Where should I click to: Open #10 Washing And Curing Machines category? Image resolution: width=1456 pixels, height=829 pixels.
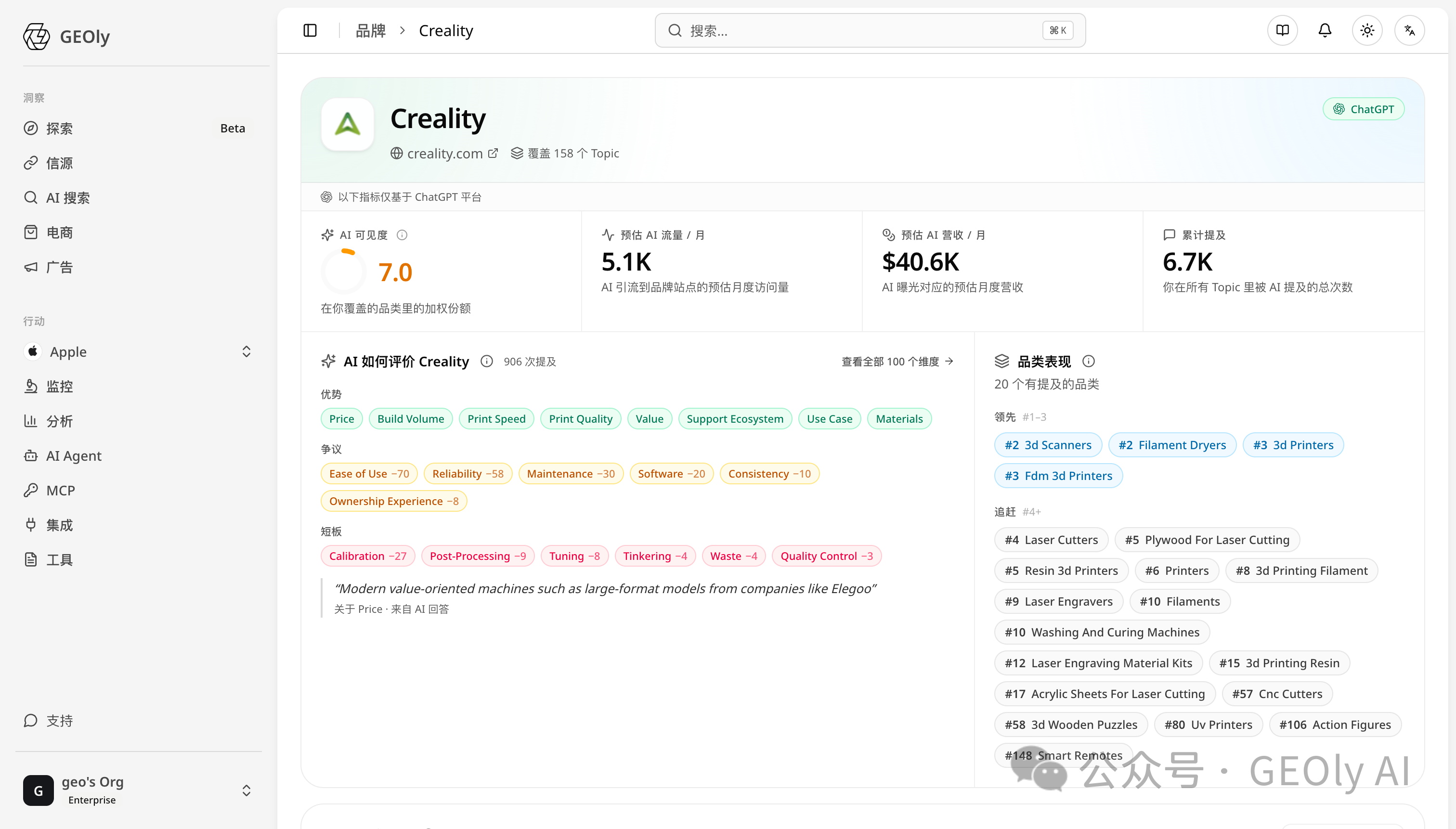pos(1102,632)
